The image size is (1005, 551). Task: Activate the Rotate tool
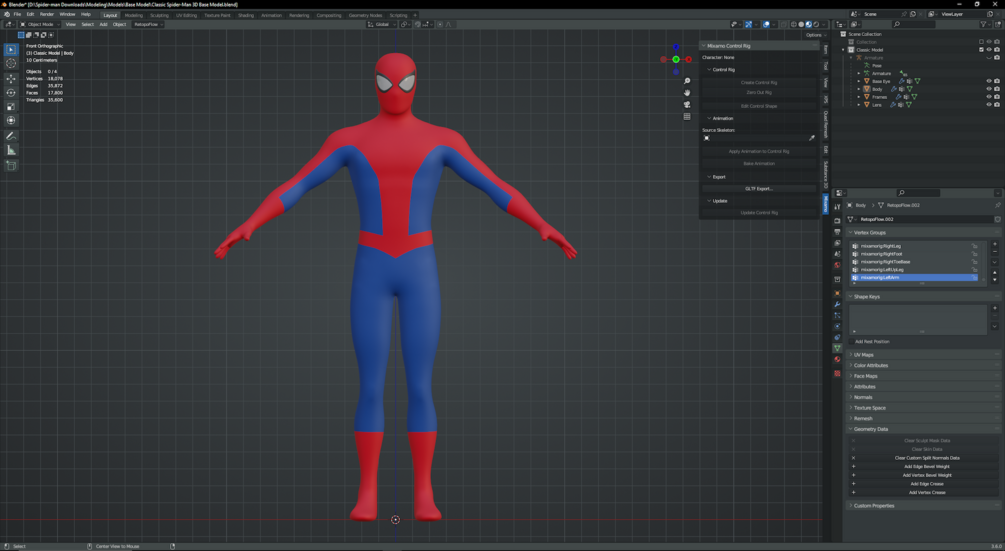[x=11, y=92]
